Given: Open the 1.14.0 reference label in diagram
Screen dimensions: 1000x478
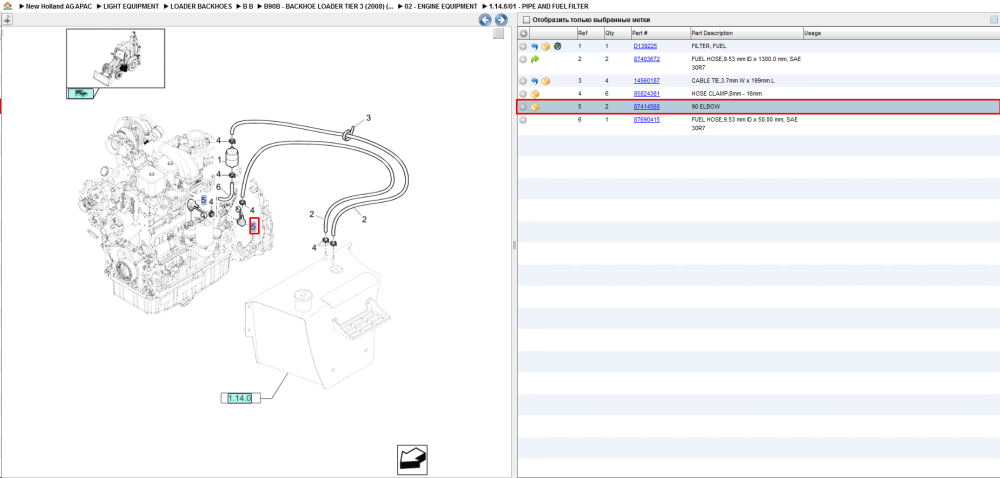Looking at the screenshot, I should click(x=240, y=398).
